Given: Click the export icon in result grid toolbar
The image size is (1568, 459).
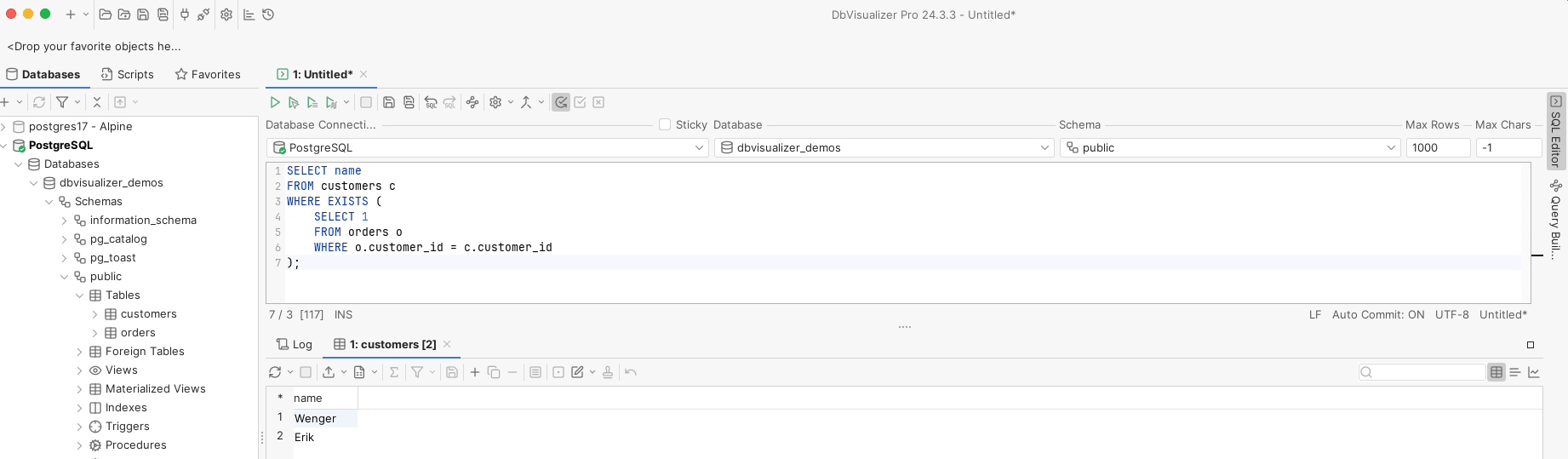Looking at the screenshot, I should point(329,372).
